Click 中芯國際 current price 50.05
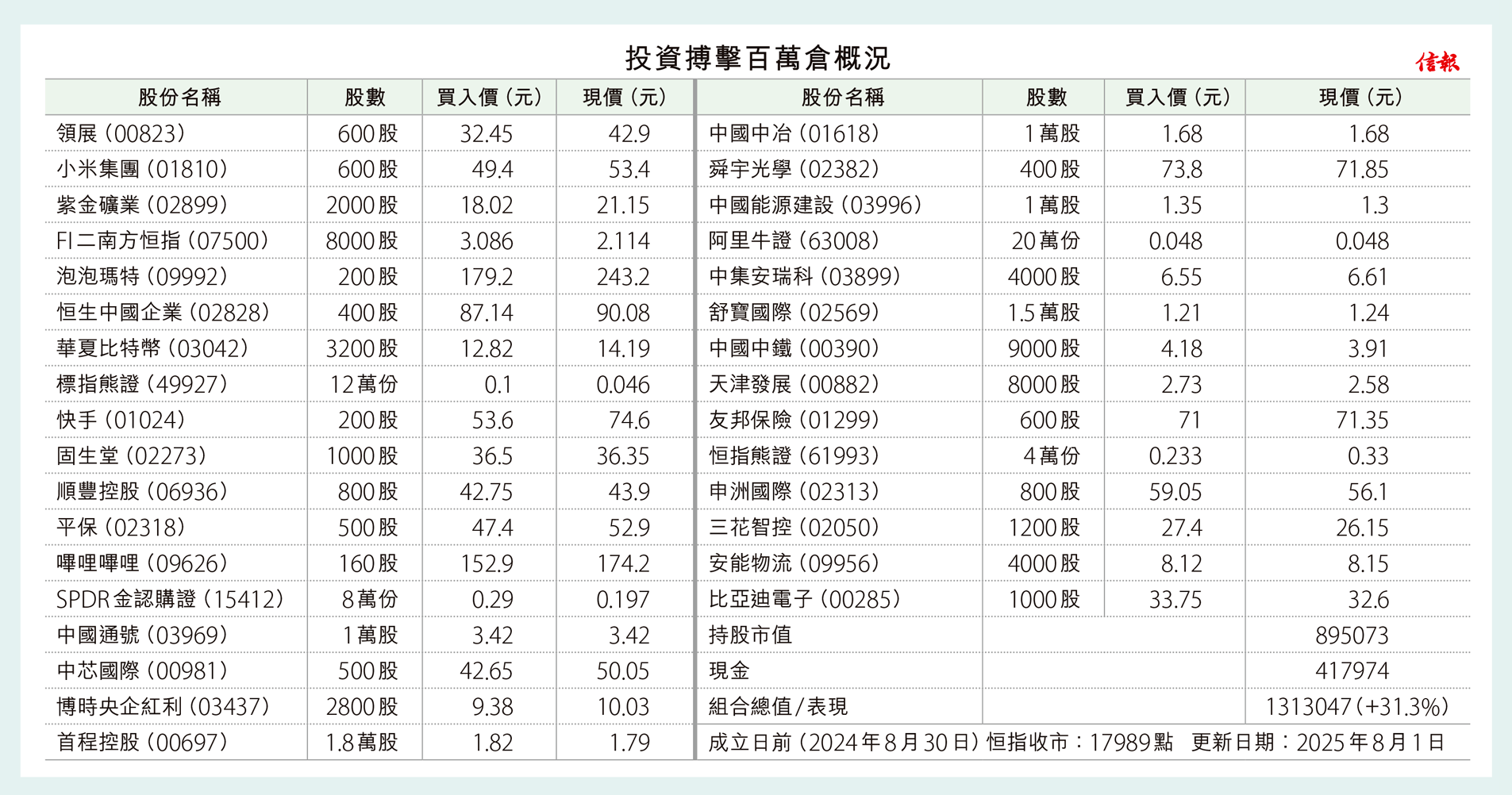 [623, 670]
